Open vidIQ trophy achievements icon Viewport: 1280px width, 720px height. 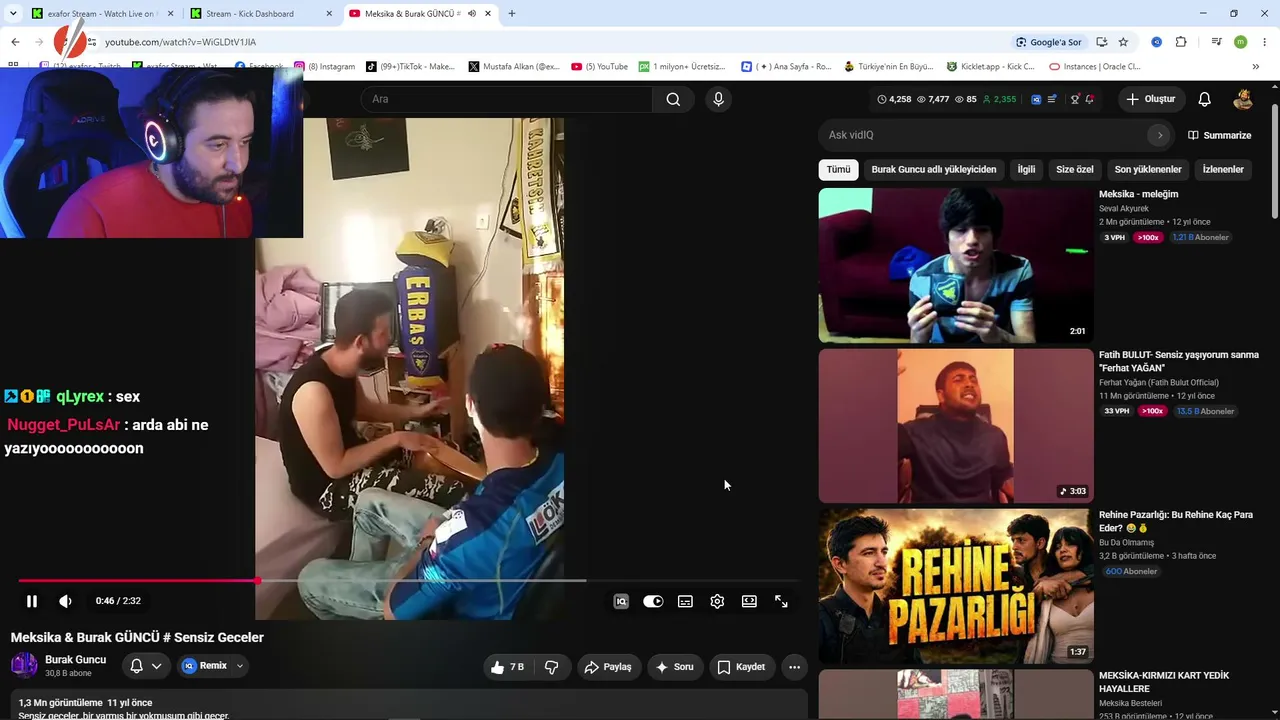tap(1075, 99)
